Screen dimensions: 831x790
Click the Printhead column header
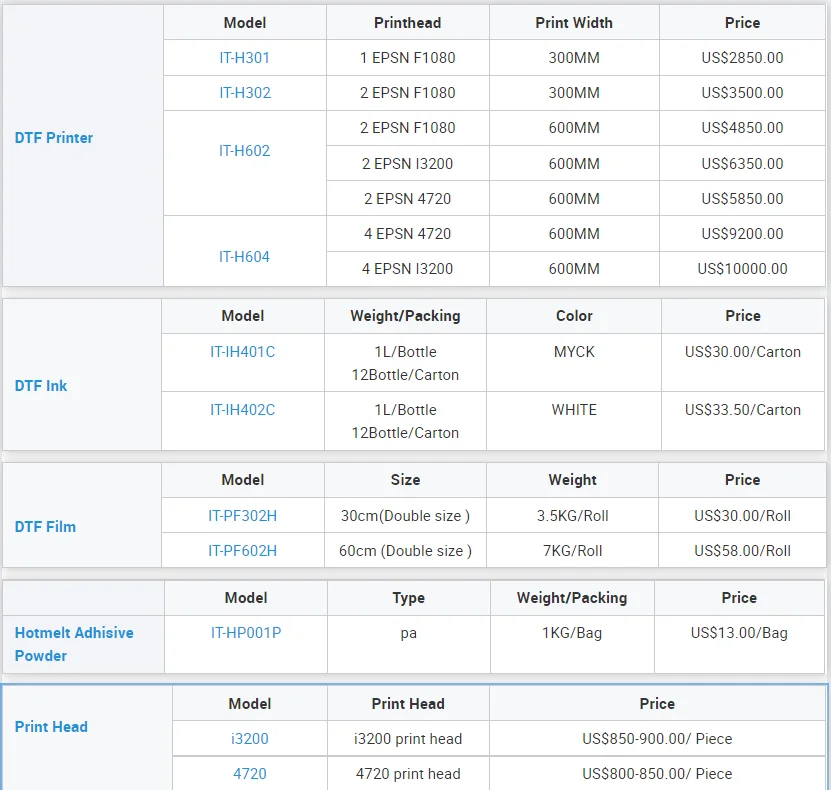(x=408, y=23)
